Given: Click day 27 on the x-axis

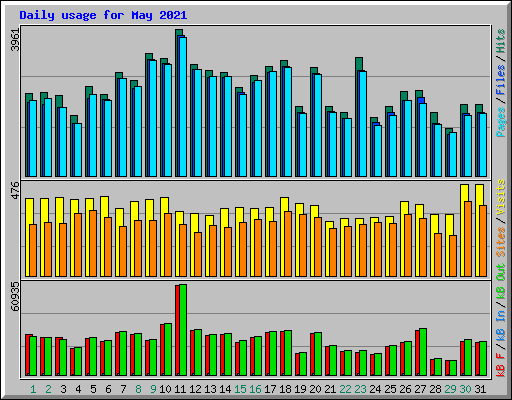Looking at the screenshot, I should tap(420, 389).
